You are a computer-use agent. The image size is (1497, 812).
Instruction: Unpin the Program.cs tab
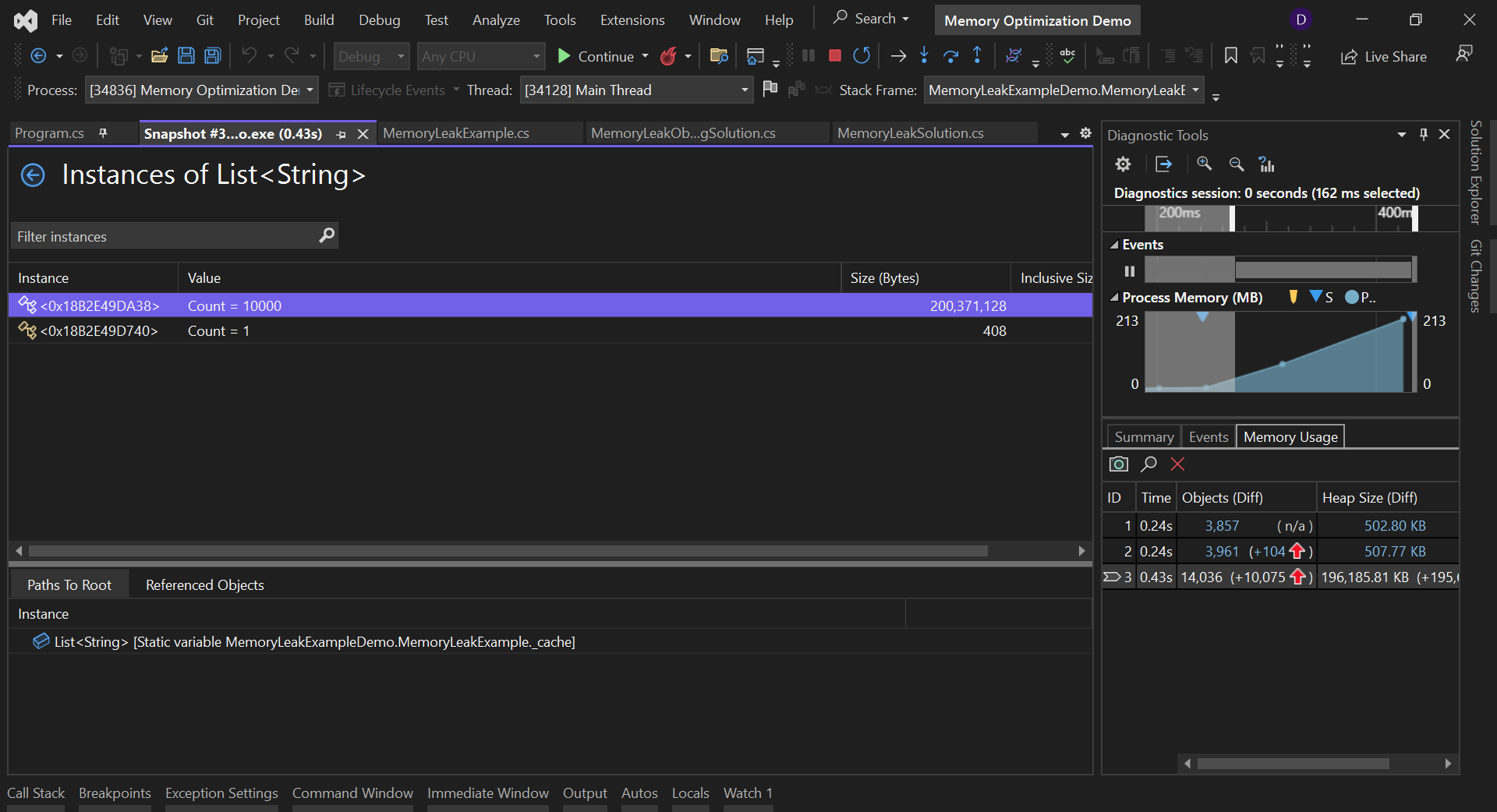click(104, 133)
